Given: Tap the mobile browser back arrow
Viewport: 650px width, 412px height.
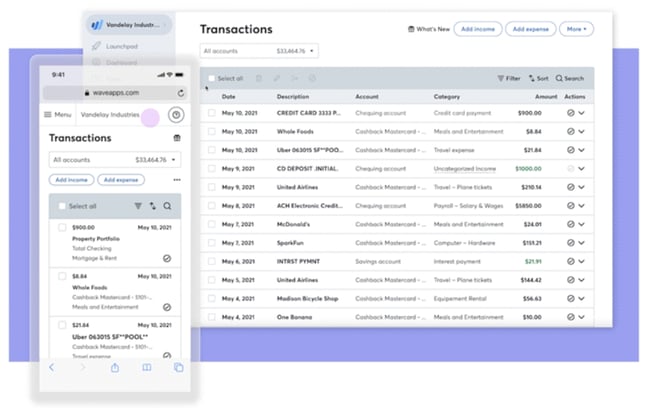Looking at the screenshot, I should (x=51, y=367).
